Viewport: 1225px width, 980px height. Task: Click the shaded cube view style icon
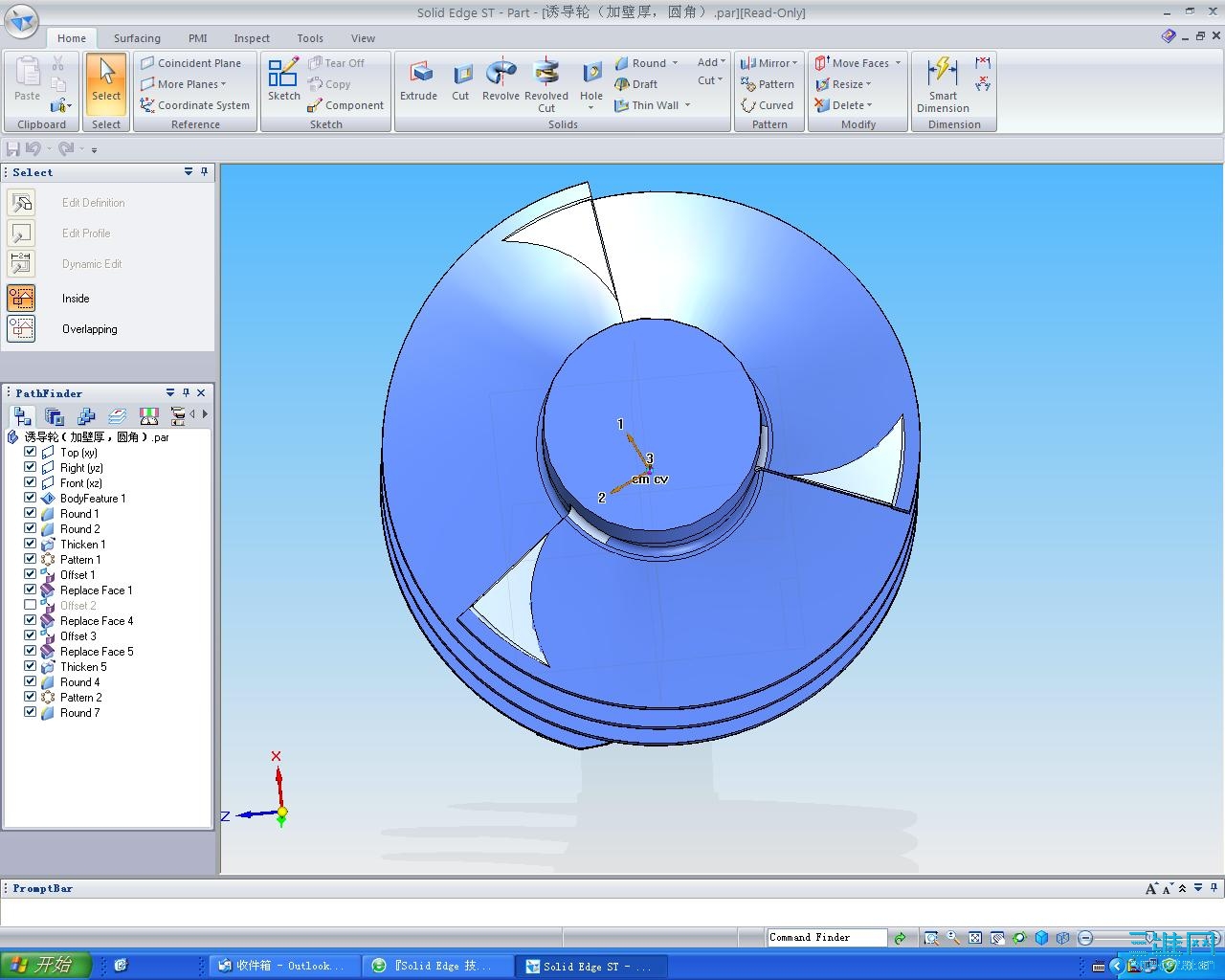click(1041, 938)
